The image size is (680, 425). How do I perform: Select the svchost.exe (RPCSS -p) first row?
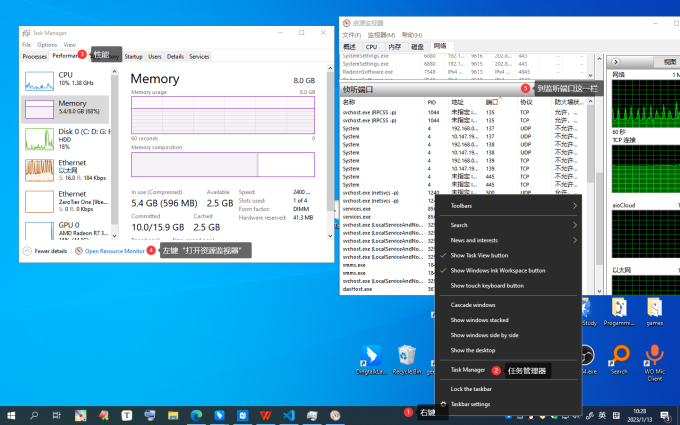tap(462, 112)
